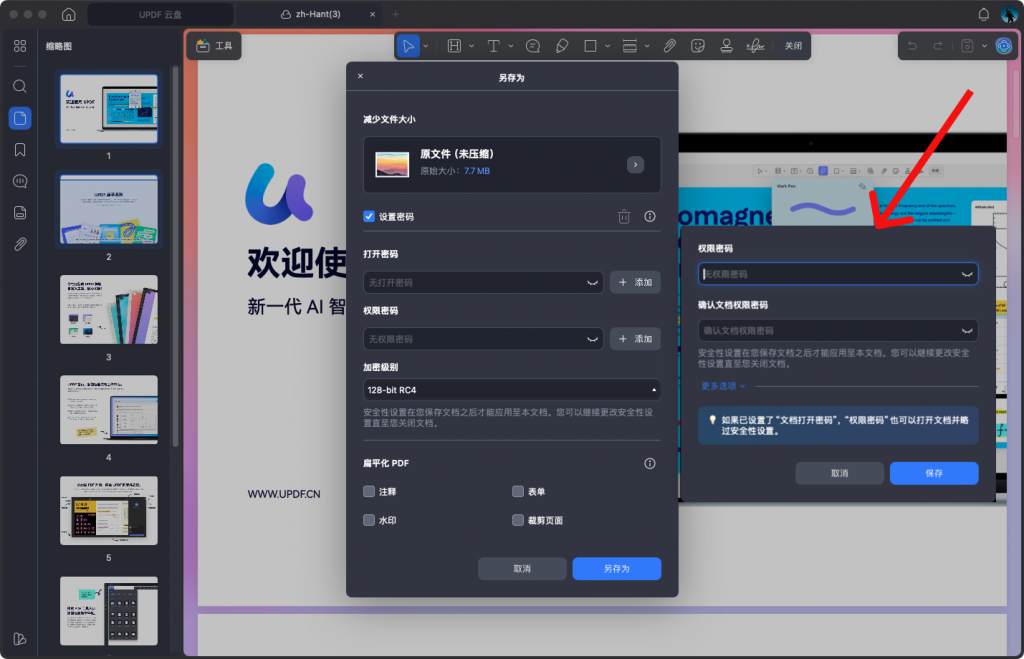
Task: Open the 工具 tools menu
Action: [x=214, y=46]
